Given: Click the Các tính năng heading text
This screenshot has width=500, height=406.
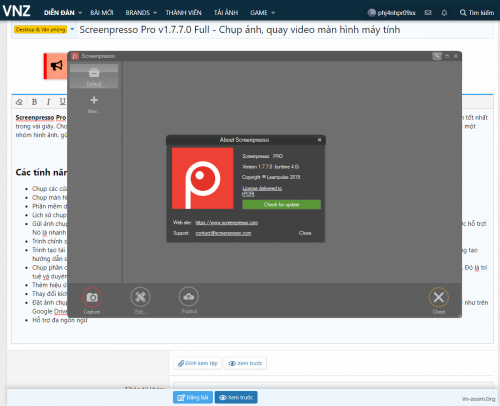Looking at the screenshot, I should [x=41, y=172].
